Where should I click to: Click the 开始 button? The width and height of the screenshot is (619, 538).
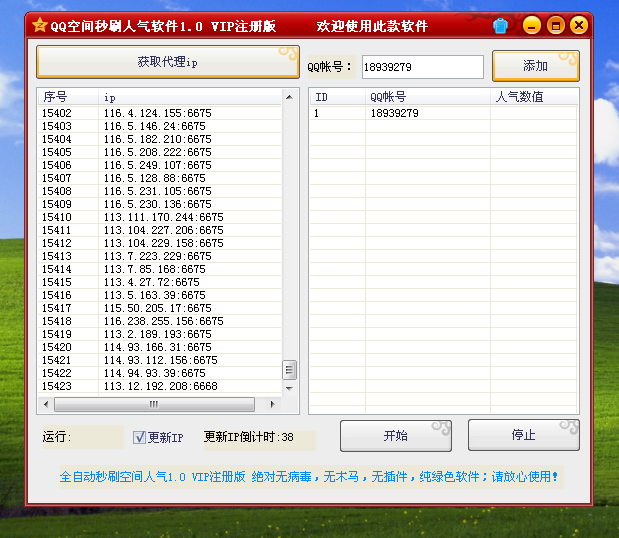click(x=396, y=436)
